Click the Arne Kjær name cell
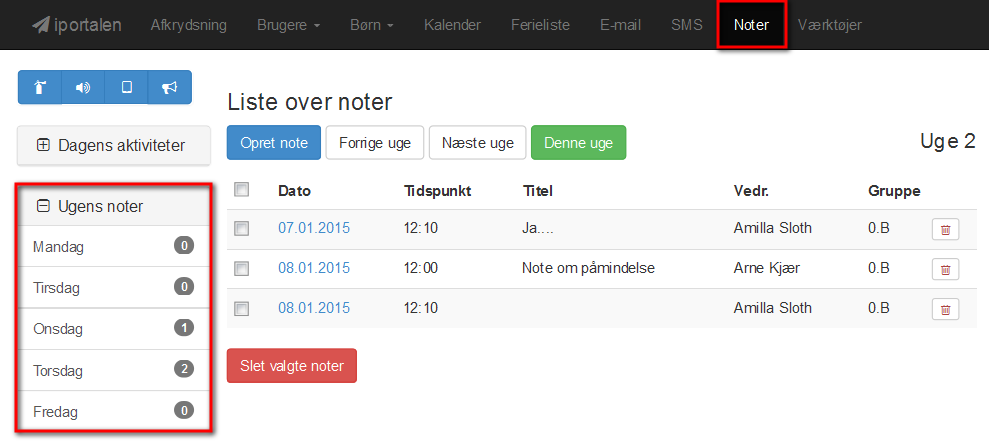This screenshot has width=989, height=446. tap(766, 268)
